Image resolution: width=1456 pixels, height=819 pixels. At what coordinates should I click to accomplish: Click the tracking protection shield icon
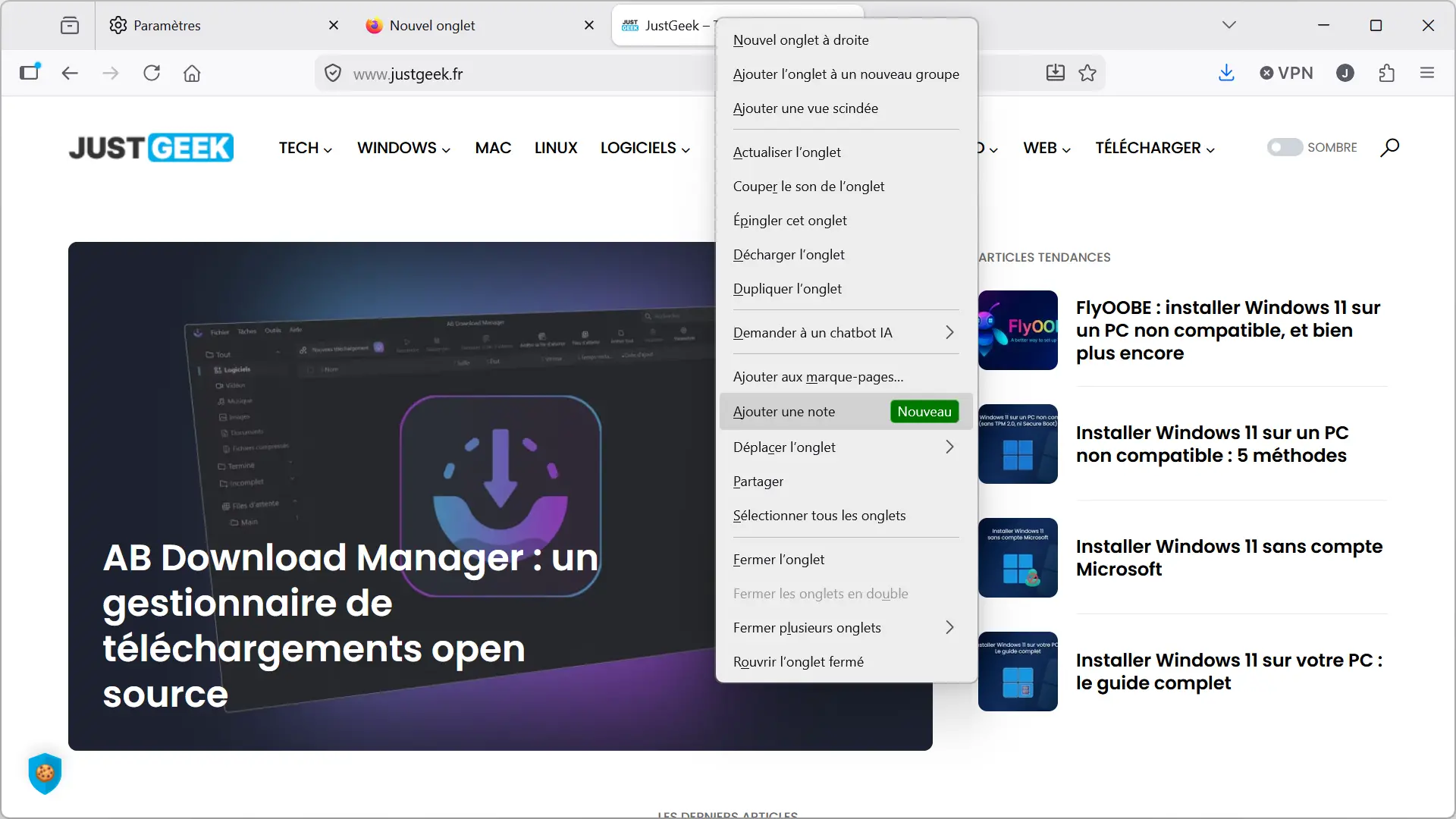333,73
